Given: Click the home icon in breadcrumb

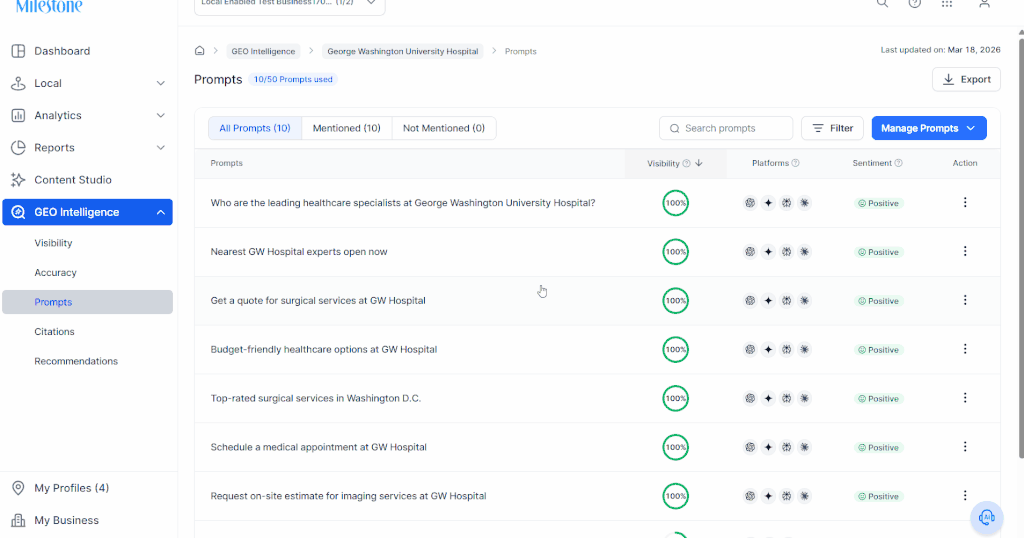Looking at the screenshot, I should coord(200,51).
